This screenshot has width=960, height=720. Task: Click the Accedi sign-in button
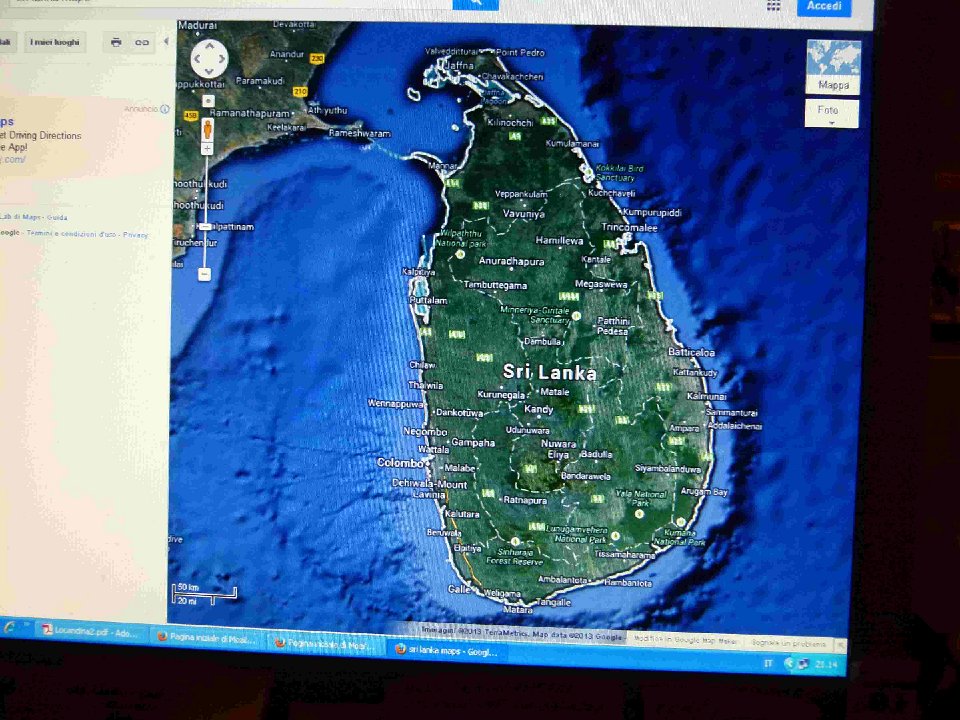[x=824, y=6]
